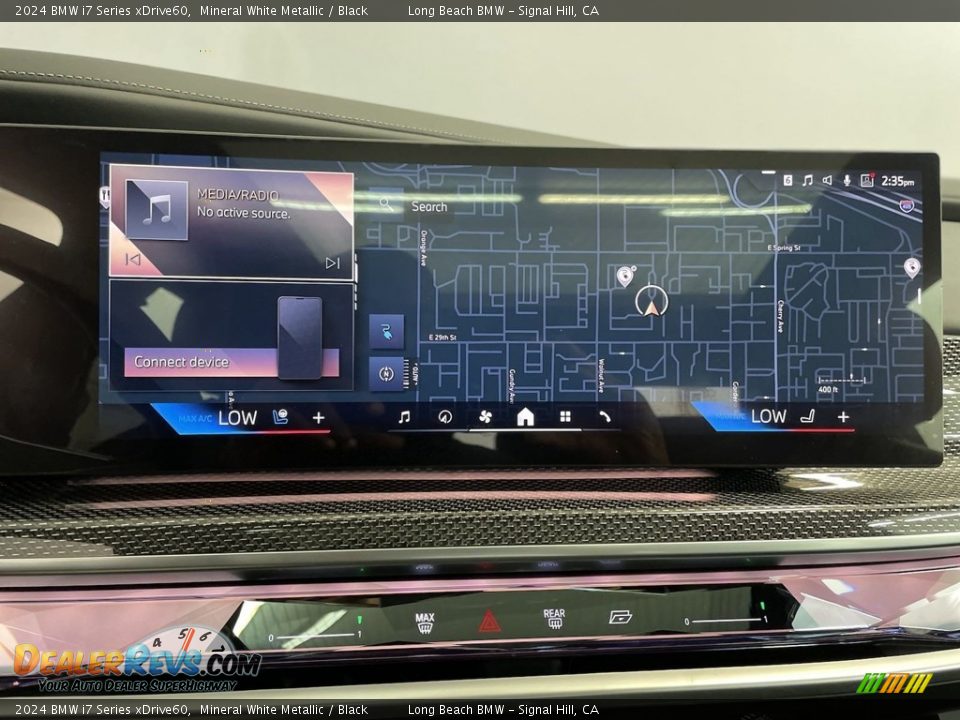Select the map POI pin near vehicle
Viewport: 960px width, 720px height.
[624, 276]
